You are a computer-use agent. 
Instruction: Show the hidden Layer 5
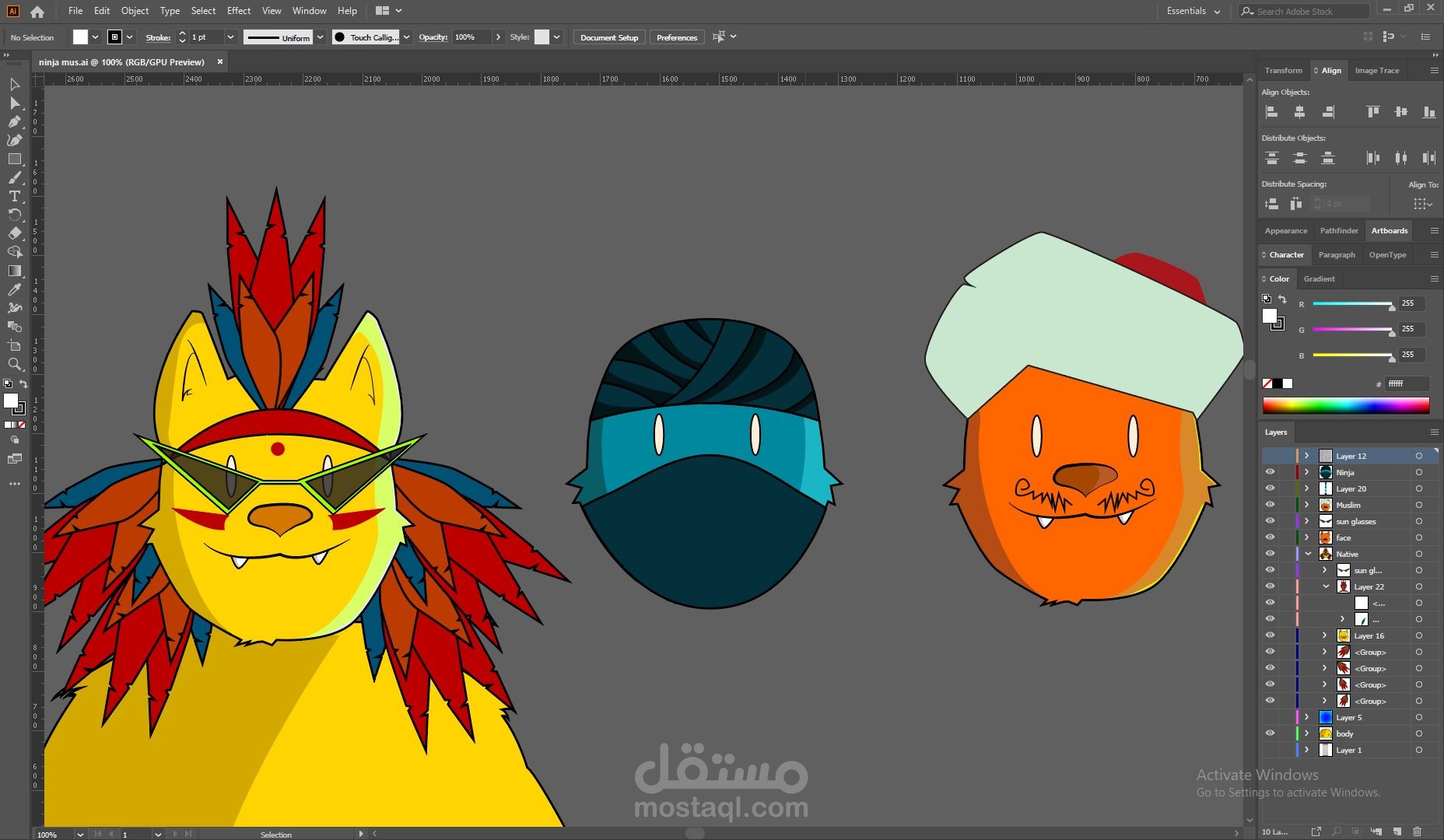1270,717
